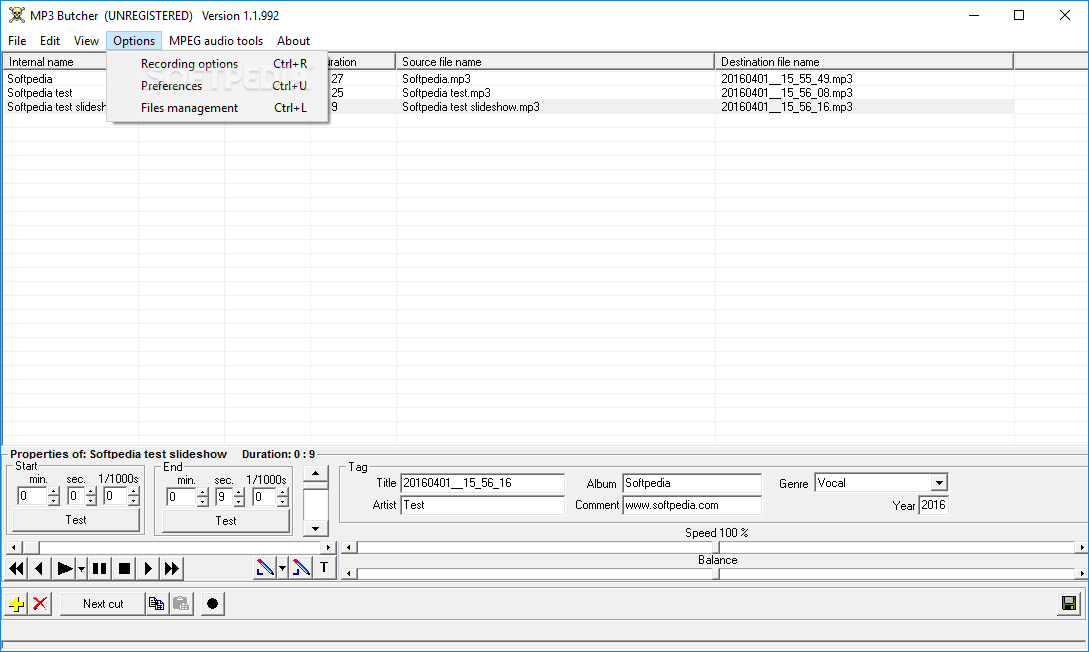The image size is (1089, 652).
Task: Click the Speed slider thumb
Action: click(x=716, y=547)
